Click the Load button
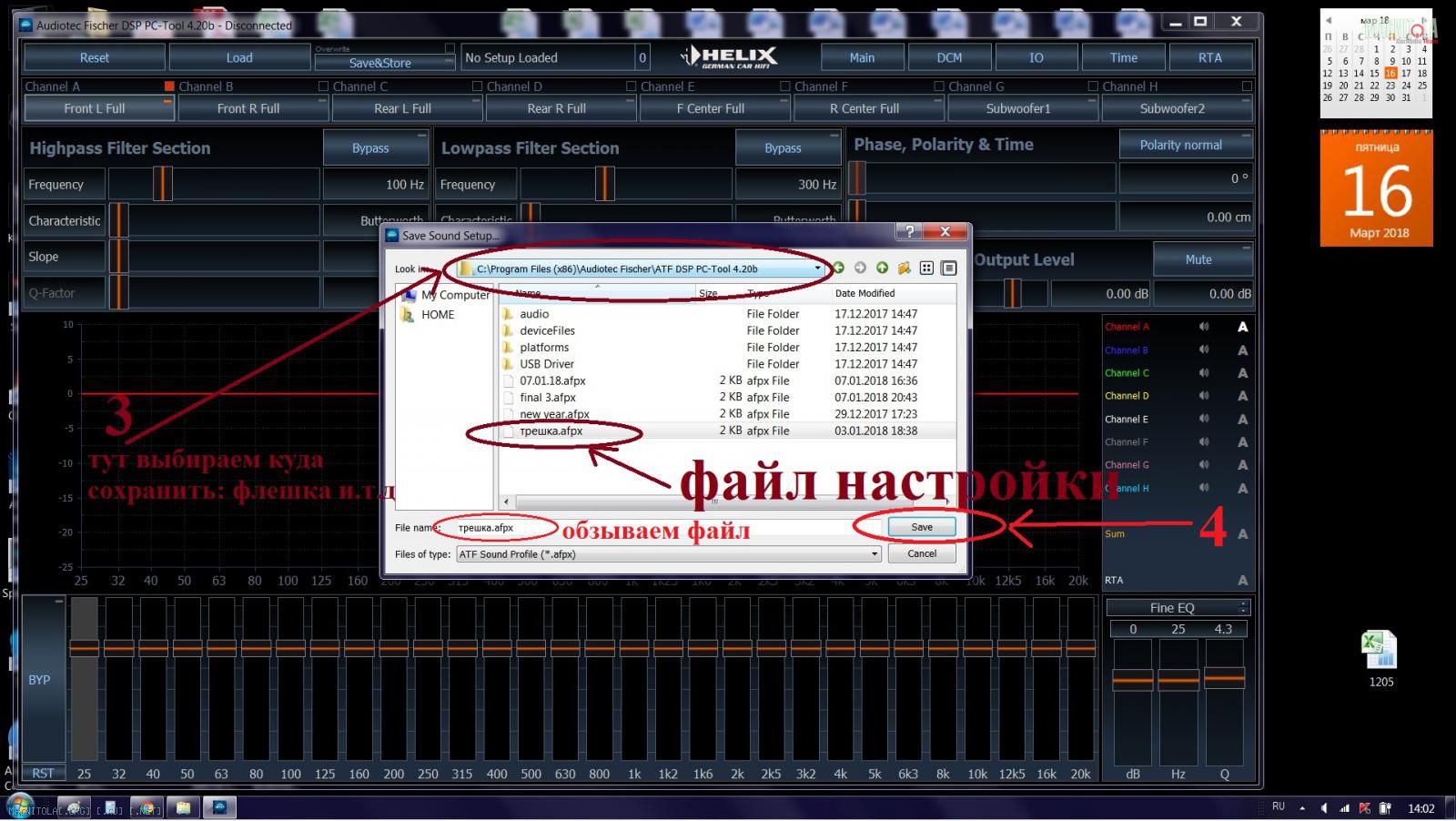This screenshot has width=1456, height=821. point(239,57)
